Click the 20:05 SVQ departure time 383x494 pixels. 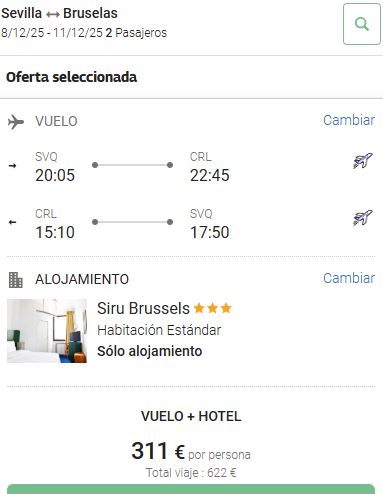[55, 175]
